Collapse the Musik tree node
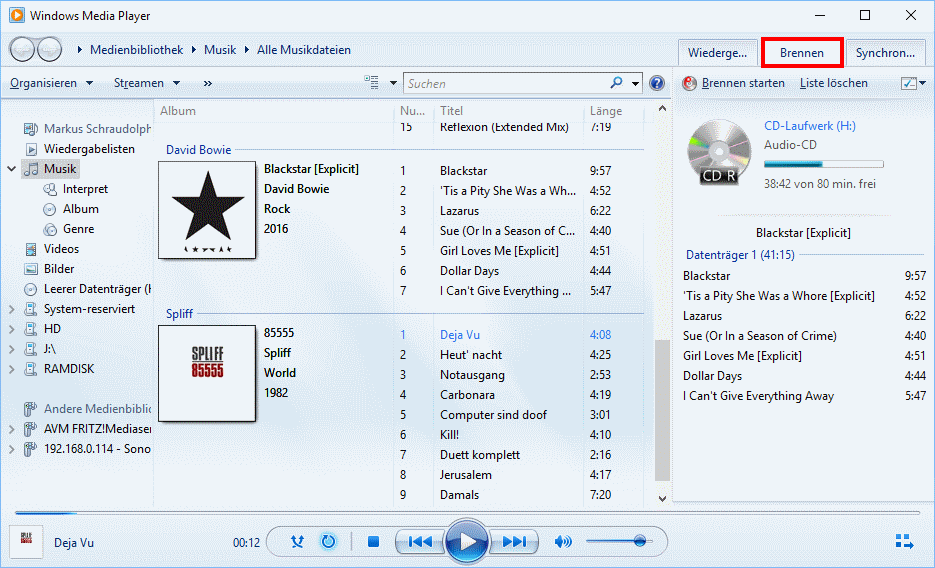Viewport: 935px width, 568px height. [x=11, y=169]
